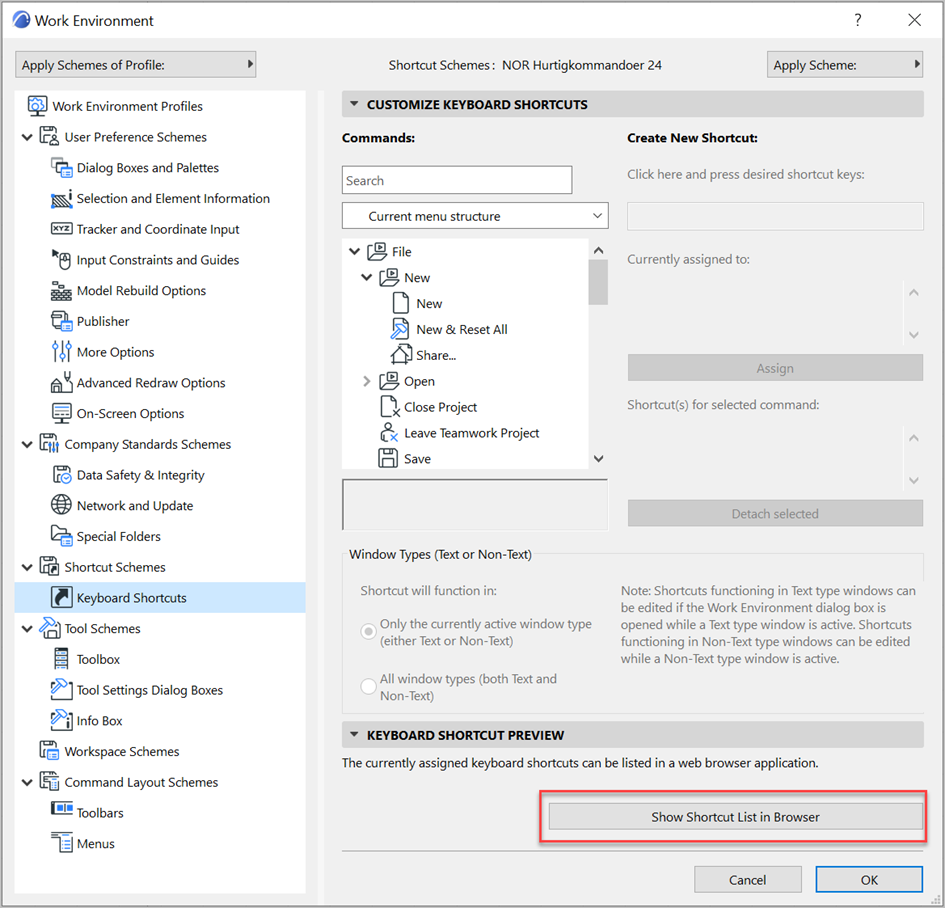Image resolution: width=945 pixels, height=908 pixels.
Task: Select the Toolbox icon under Tool Schemes
Action: [x=61, y=659]
